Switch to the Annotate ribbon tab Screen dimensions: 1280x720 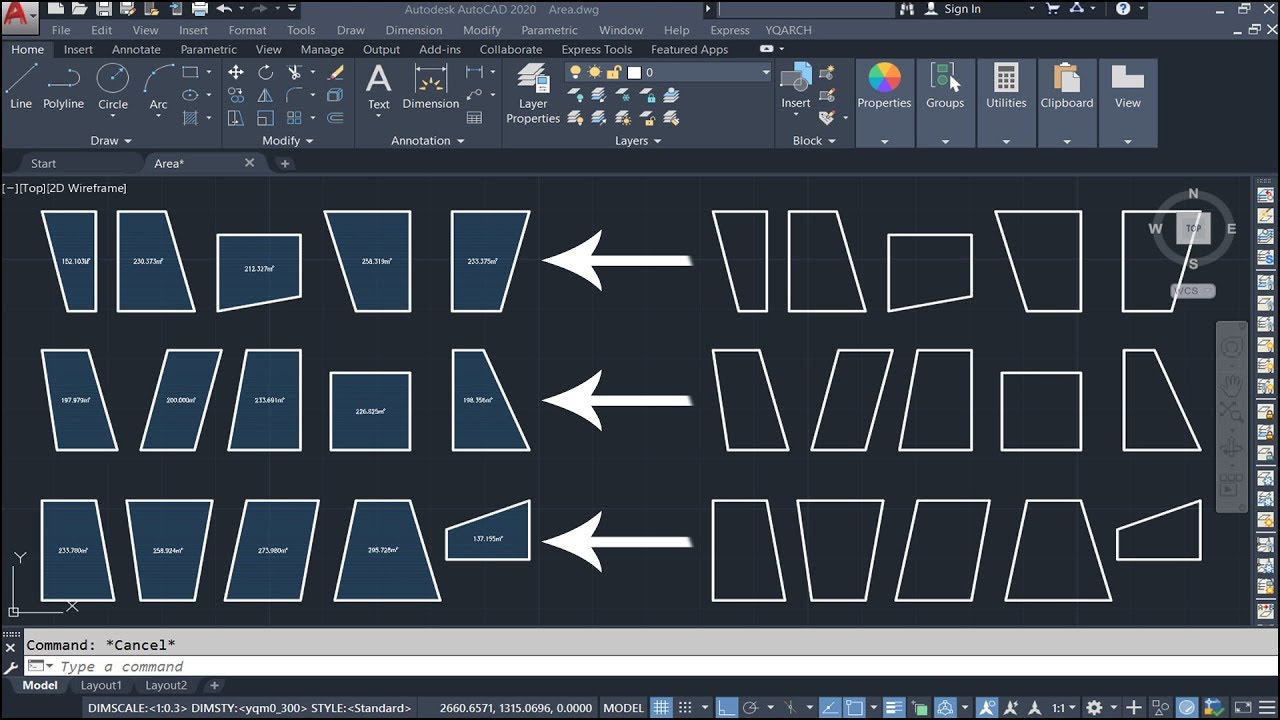coord(136,49)
